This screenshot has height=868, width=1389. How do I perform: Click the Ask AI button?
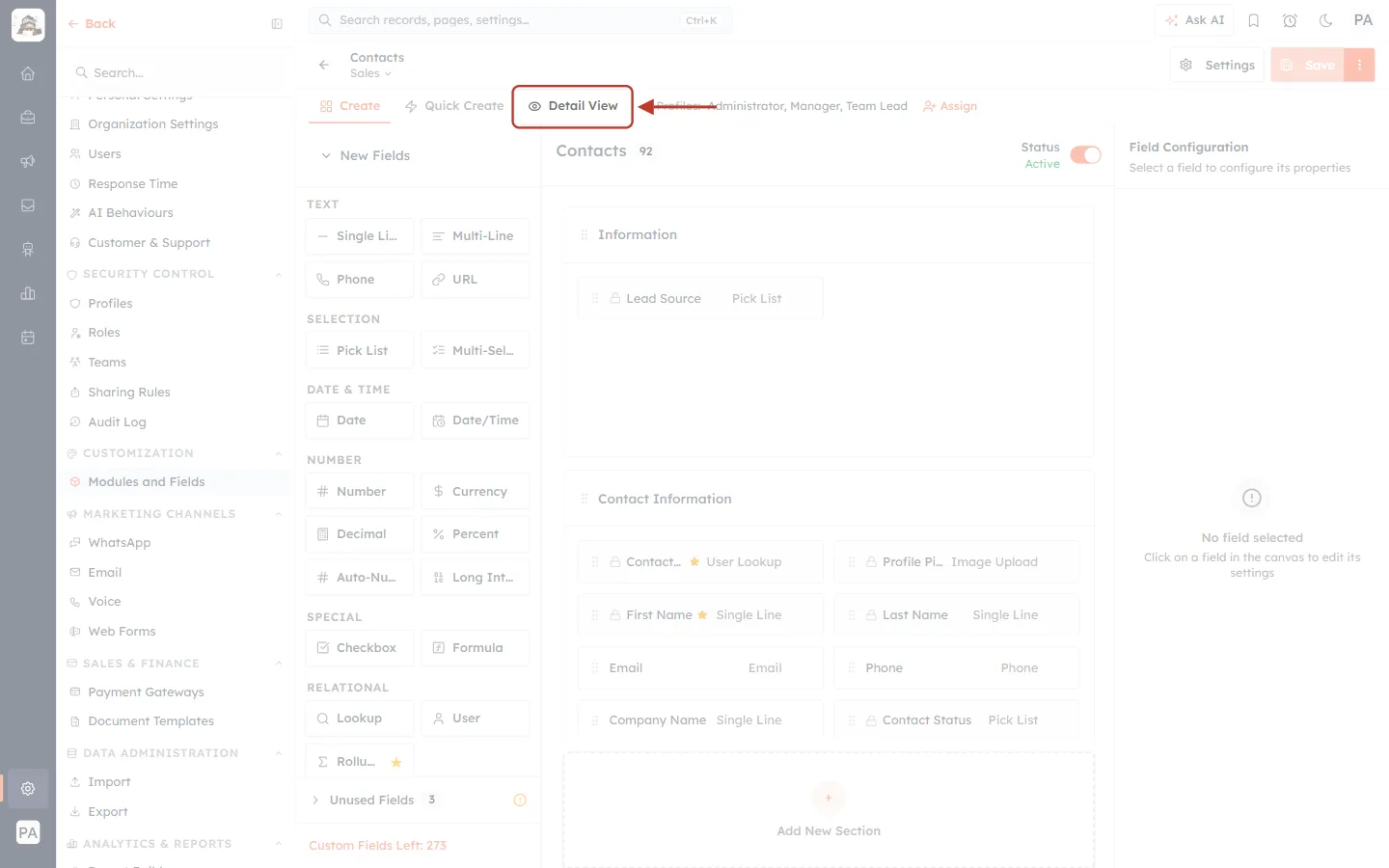[x=1194, y=20]
